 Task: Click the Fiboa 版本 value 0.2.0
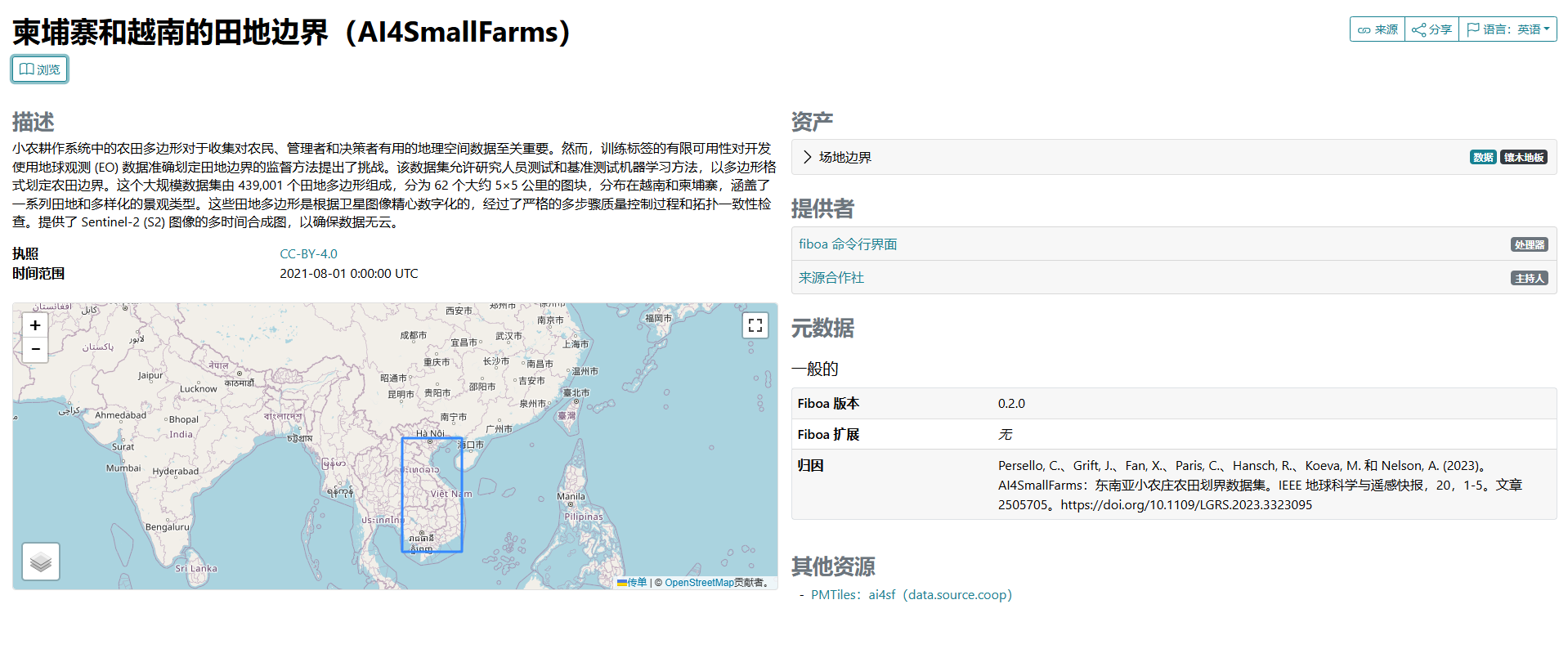point(1011,404)
